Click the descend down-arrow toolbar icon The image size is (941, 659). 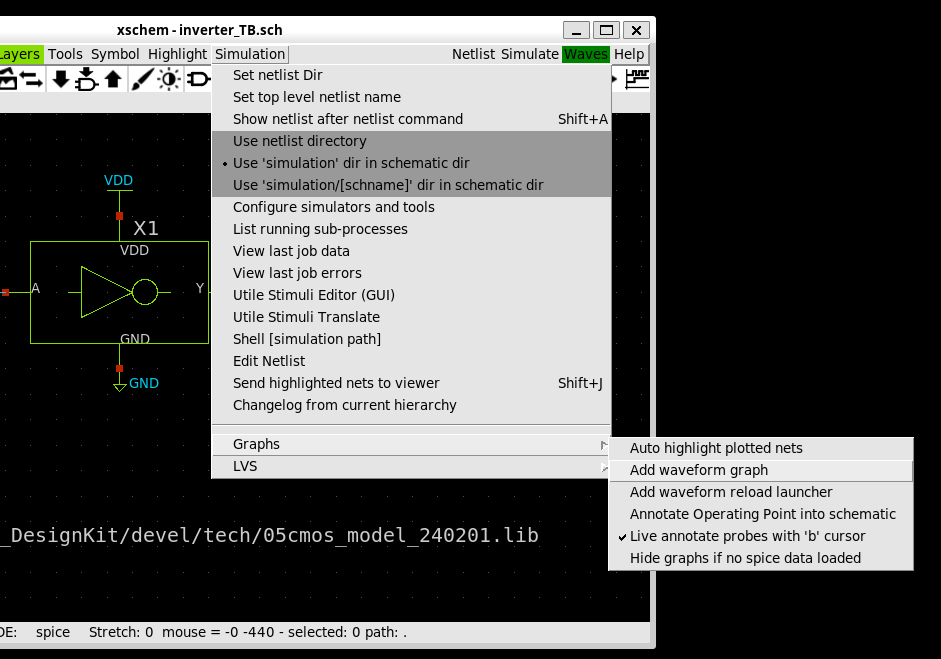[61, 79]
